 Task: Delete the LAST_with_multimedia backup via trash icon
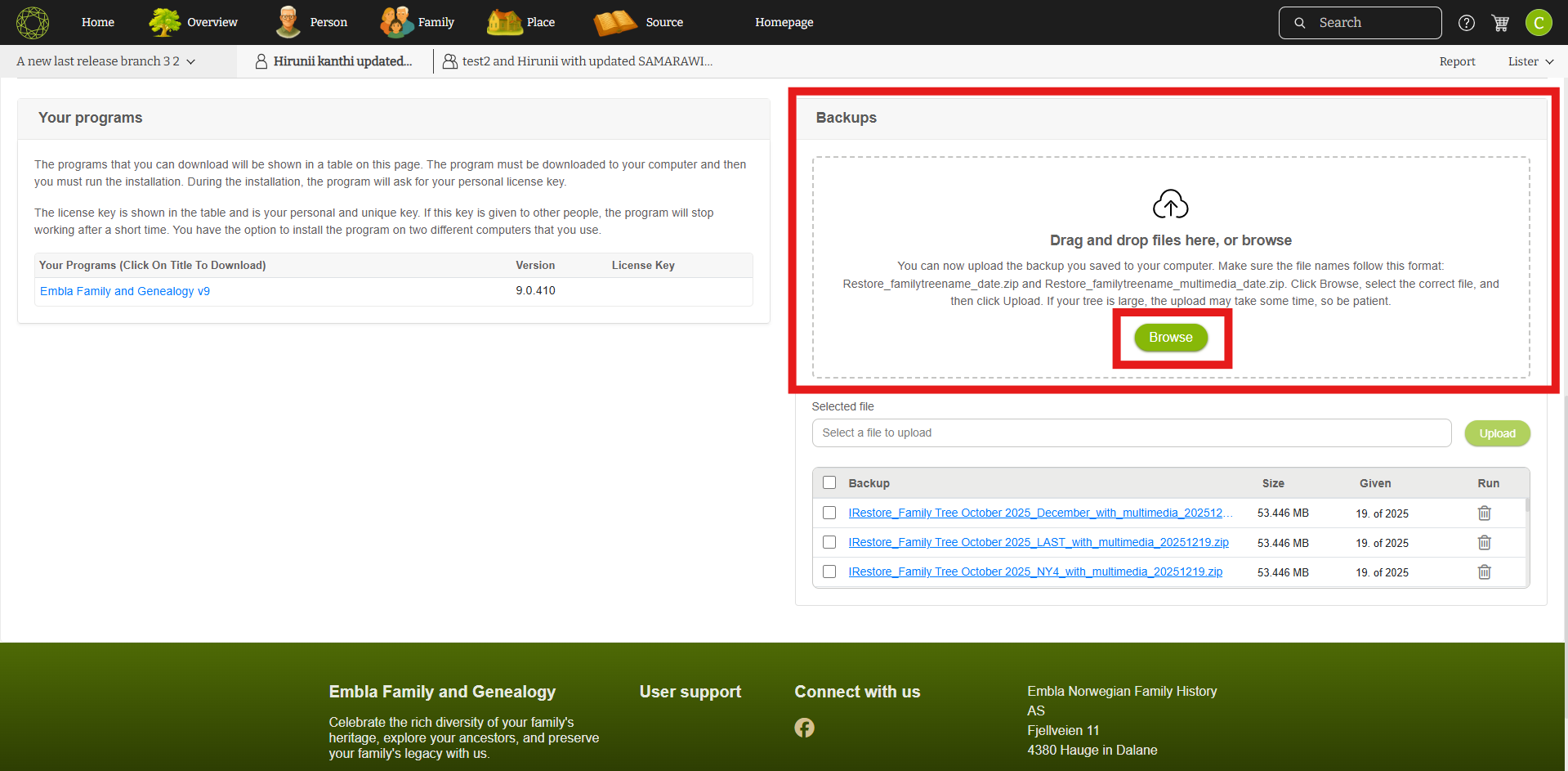click(1484, 543)
